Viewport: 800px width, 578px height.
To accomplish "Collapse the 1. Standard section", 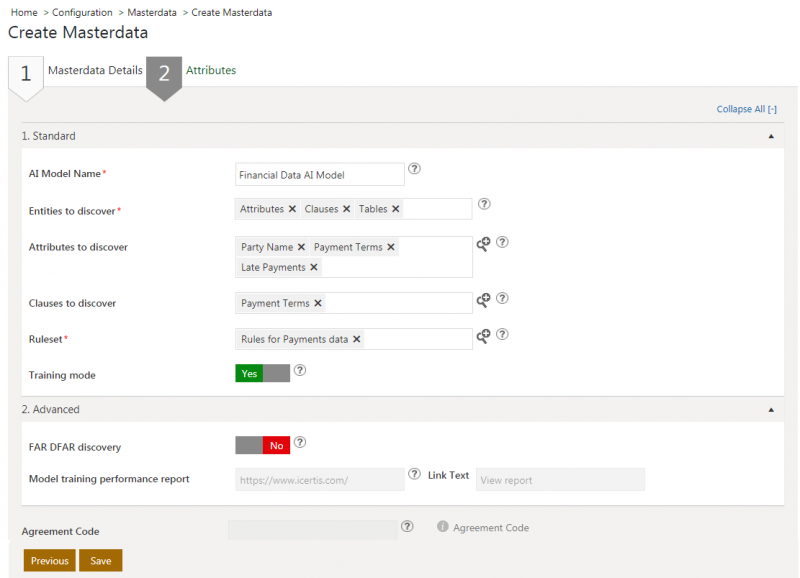I will coord(770,135).
